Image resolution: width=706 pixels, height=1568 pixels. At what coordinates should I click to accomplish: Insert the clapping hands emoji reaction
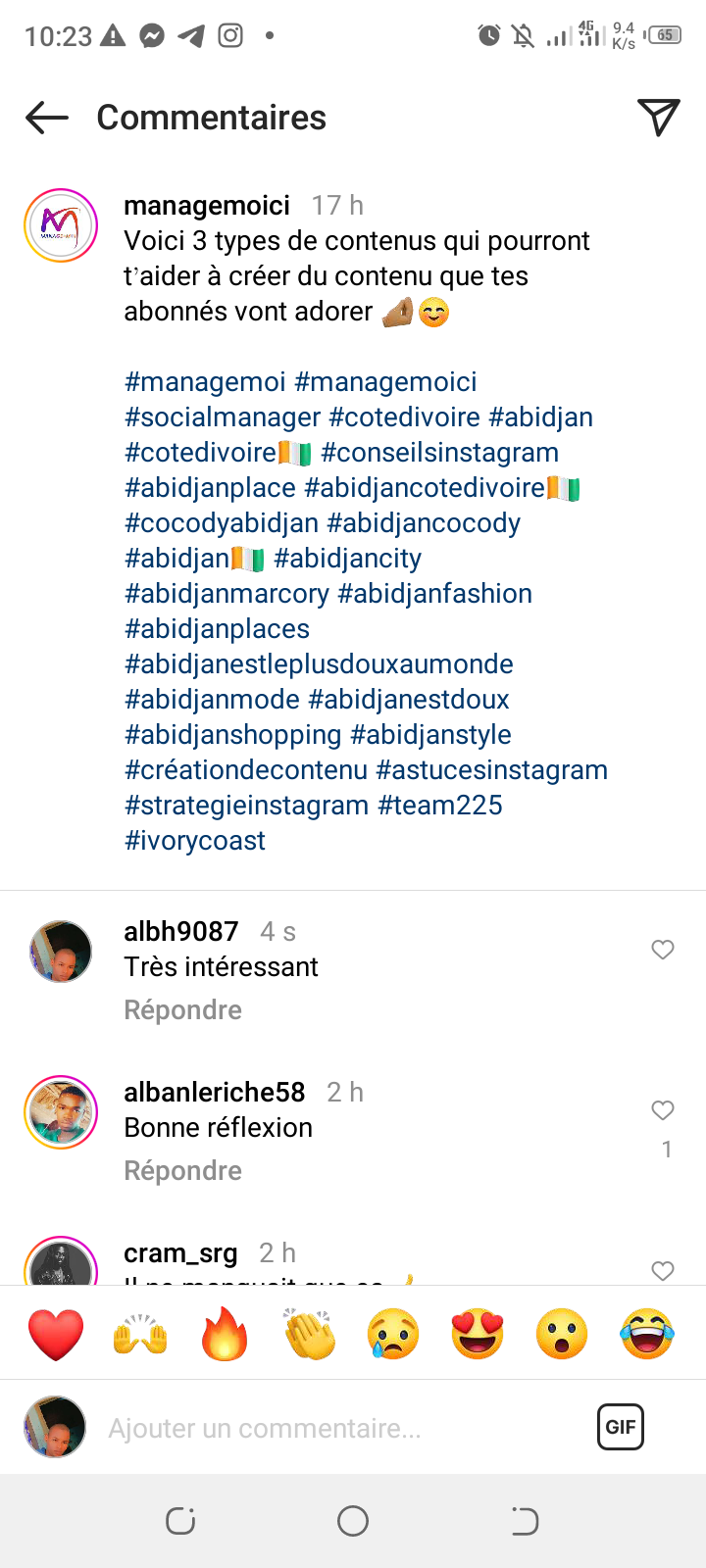tap(309, 1334)
